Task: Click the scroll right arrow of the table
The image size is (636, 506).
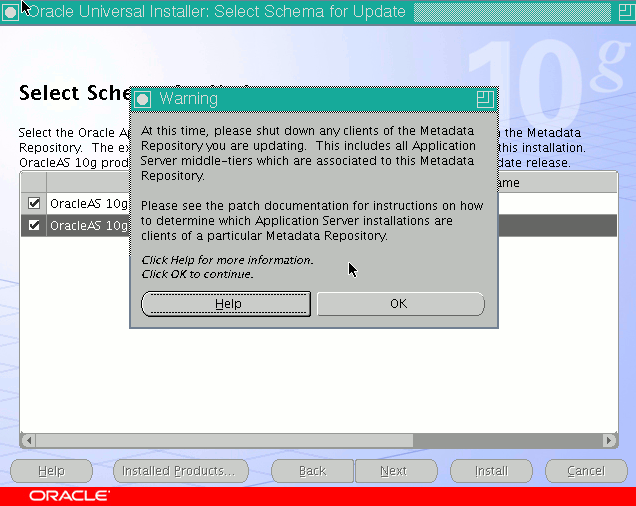Action: [x=608, y=440]
